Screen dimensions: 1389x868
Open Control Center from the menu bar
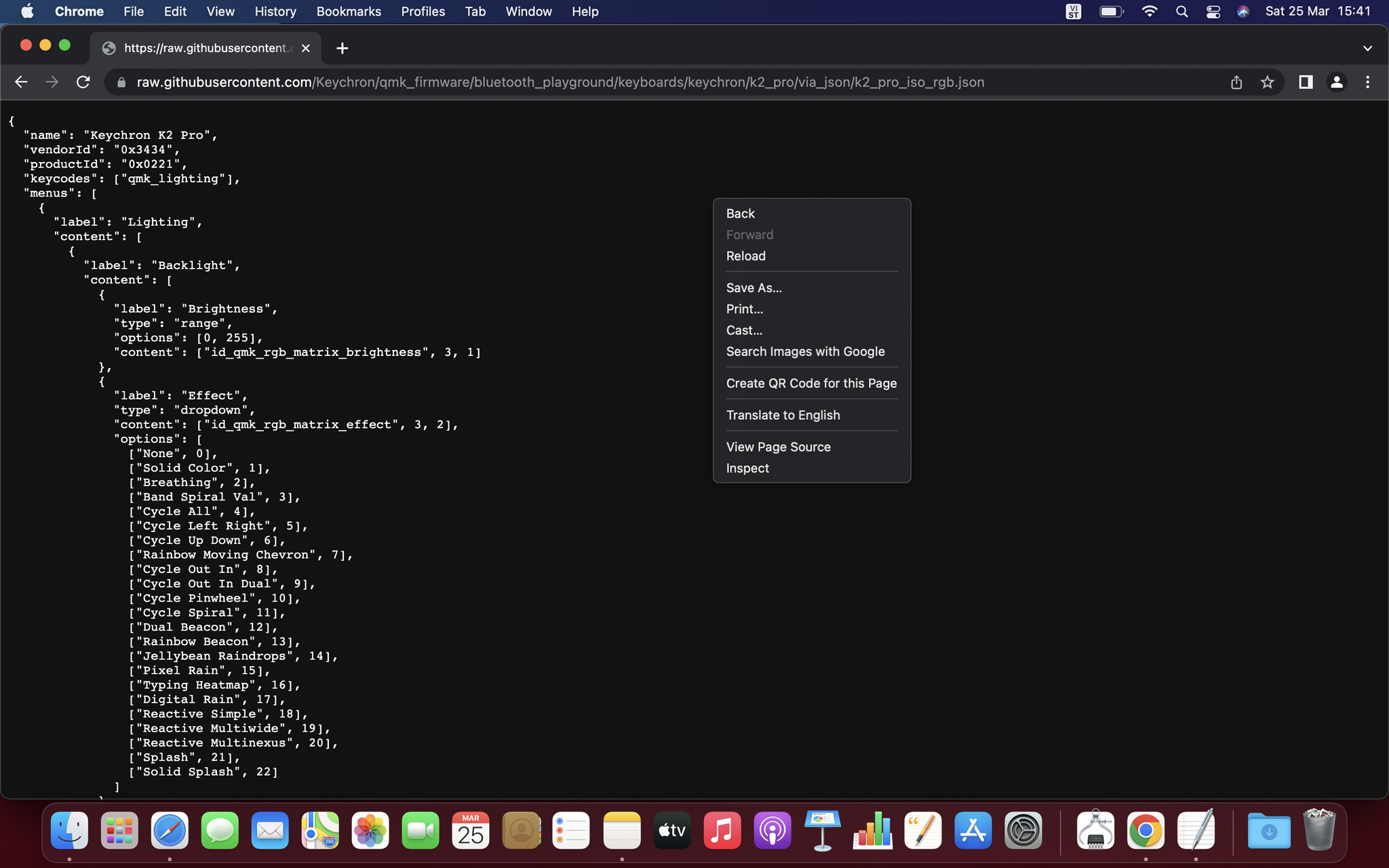tap(1213, 12)
